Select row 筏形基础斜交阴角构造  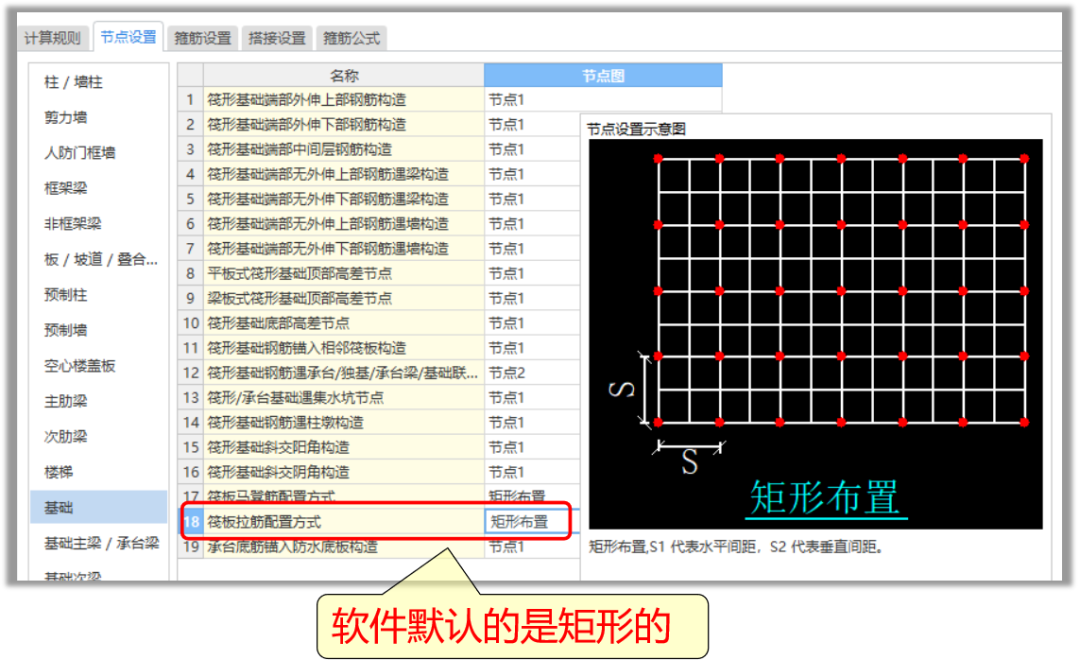coord(344,472)
